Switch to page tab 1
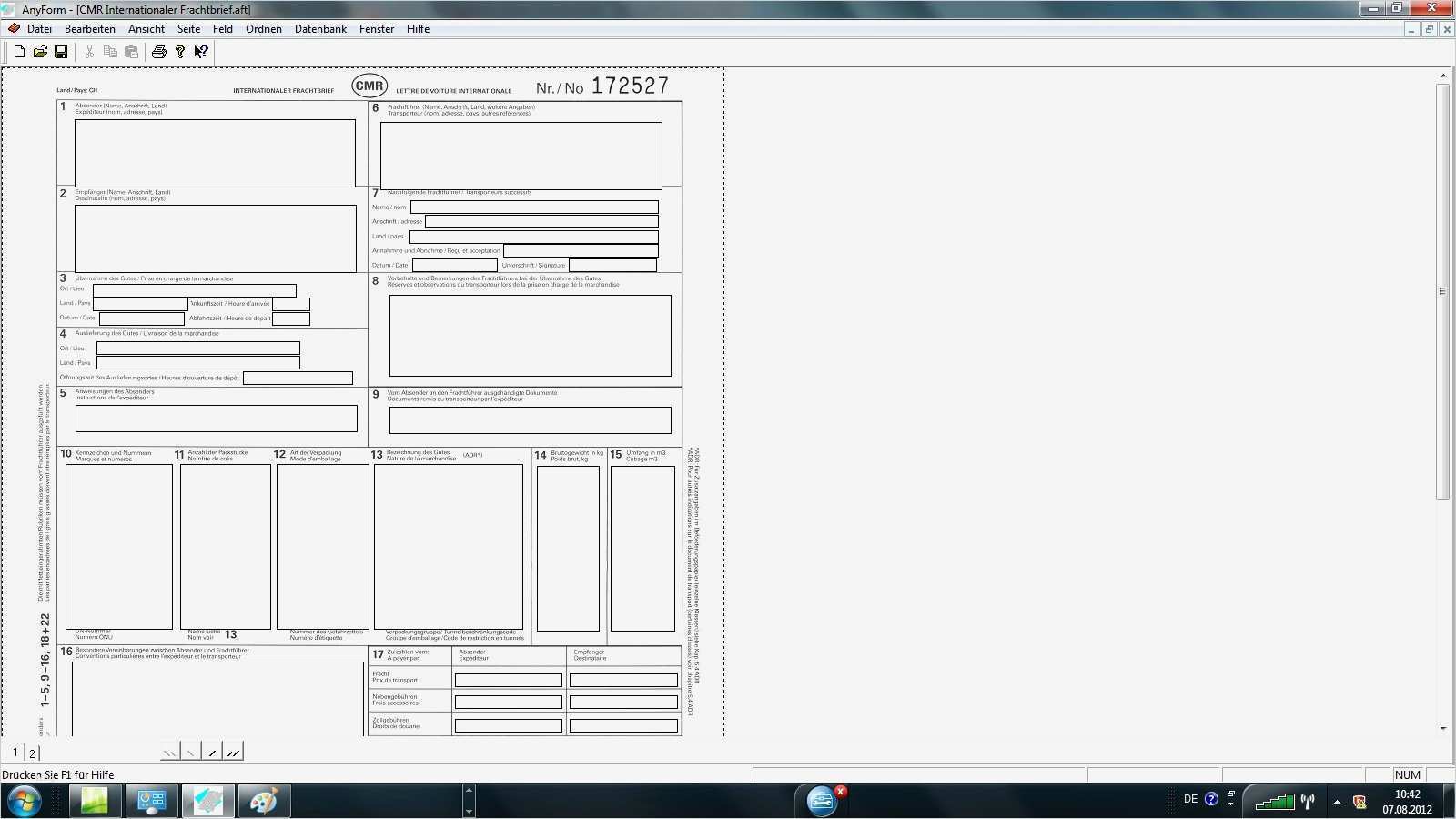The image size is (1456, 819). pos(15,753)
